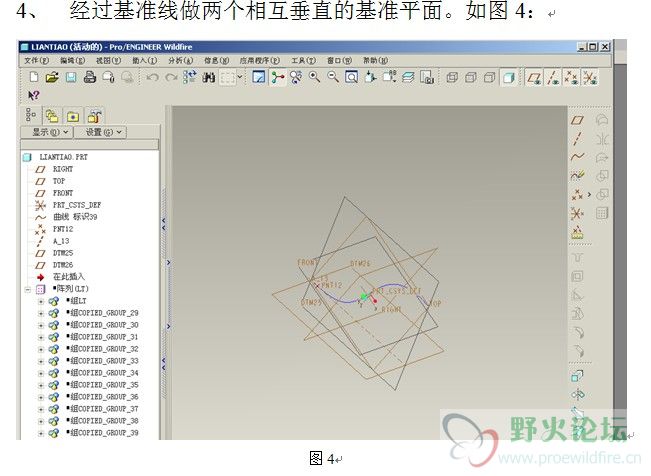
Task: Zoom out with magnifier minus icon
Action: pyautogui.click(x=333, y=77)
